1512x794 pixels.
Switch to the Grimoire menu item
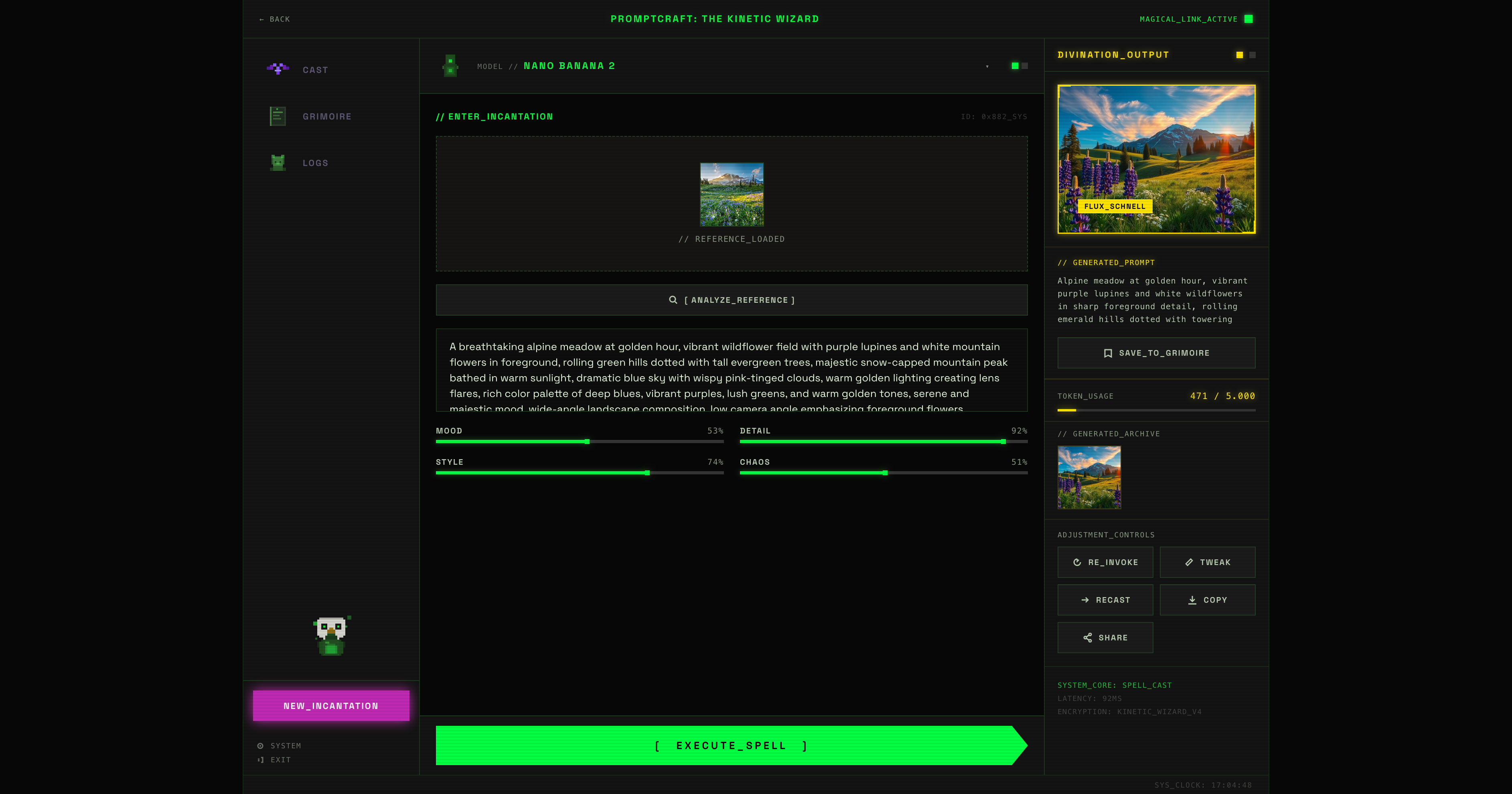click(x=327, y=117)
